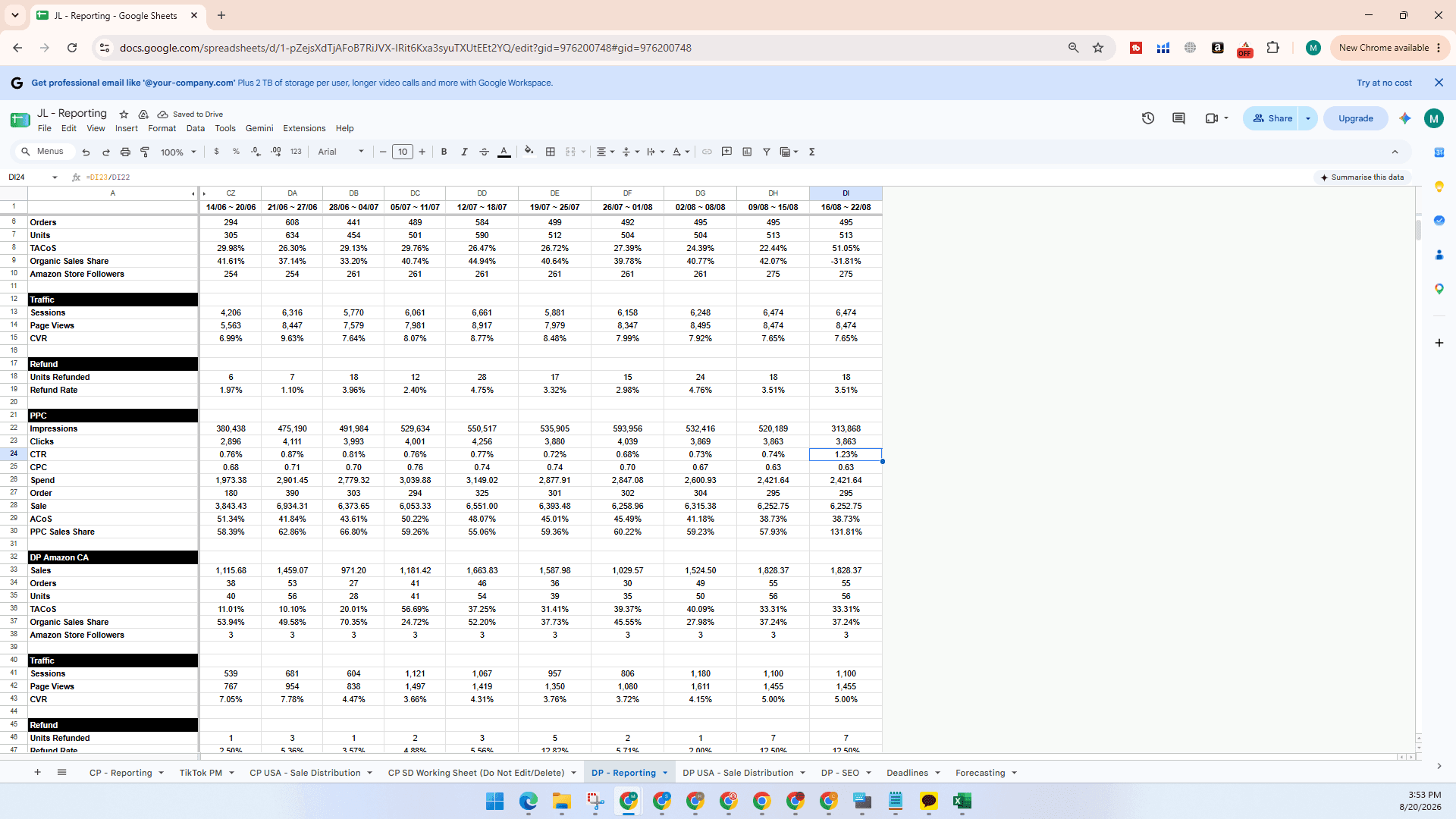
Task: Open Excel from the Windows taskbar
Action: tap(962, 801)
